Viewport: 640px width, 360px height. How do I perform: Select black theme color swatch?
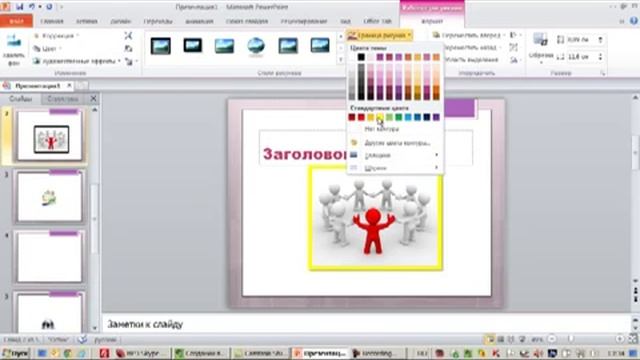(361, 57)
